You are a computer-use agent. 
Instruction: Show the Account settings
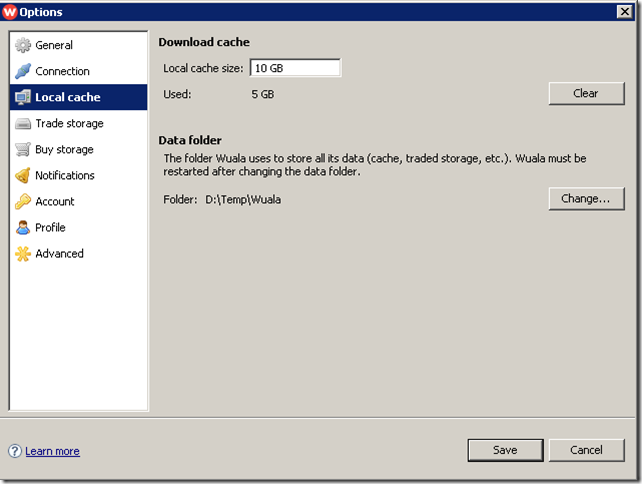coord(78,201)
